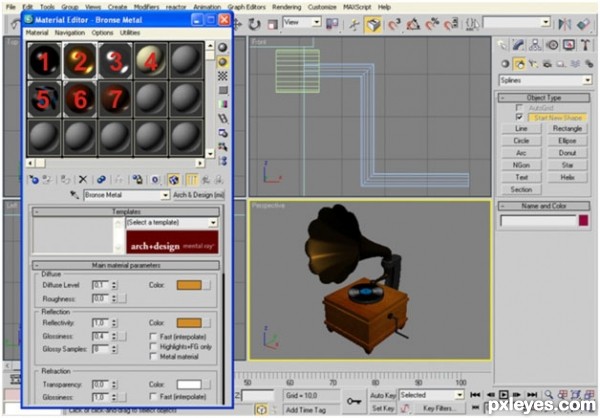Screen dimensions: 600x418
Task: Collapse Main material parameters rollout
Action: tap(126, 265)
